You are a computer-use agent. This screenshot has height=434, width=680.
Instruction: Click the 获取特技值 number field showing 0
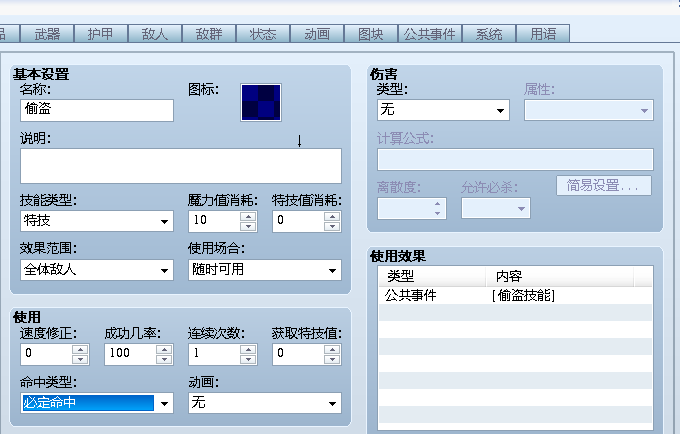click(x=298, y=354)
